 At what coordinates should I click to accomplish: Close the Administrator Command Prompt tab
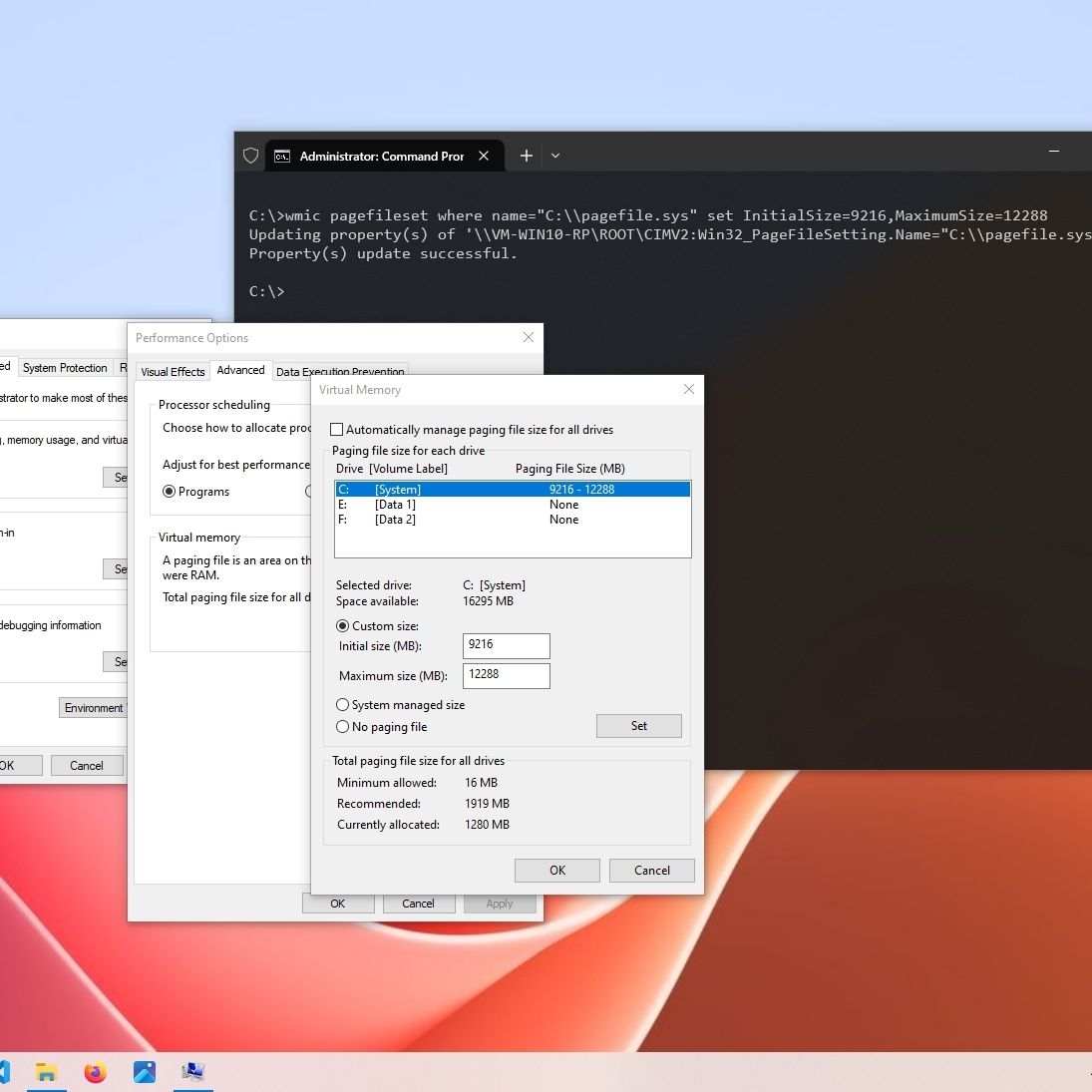click(484, 156)
